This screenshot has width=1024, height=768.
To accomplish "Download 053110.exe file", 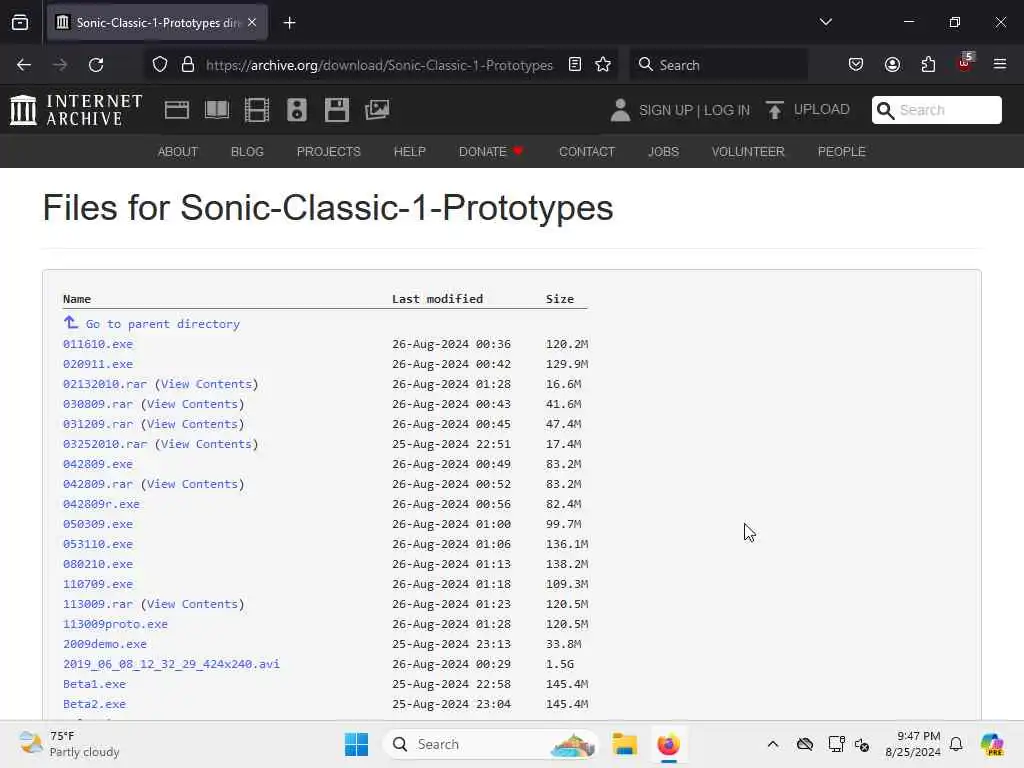I will [x=98, y=544].
